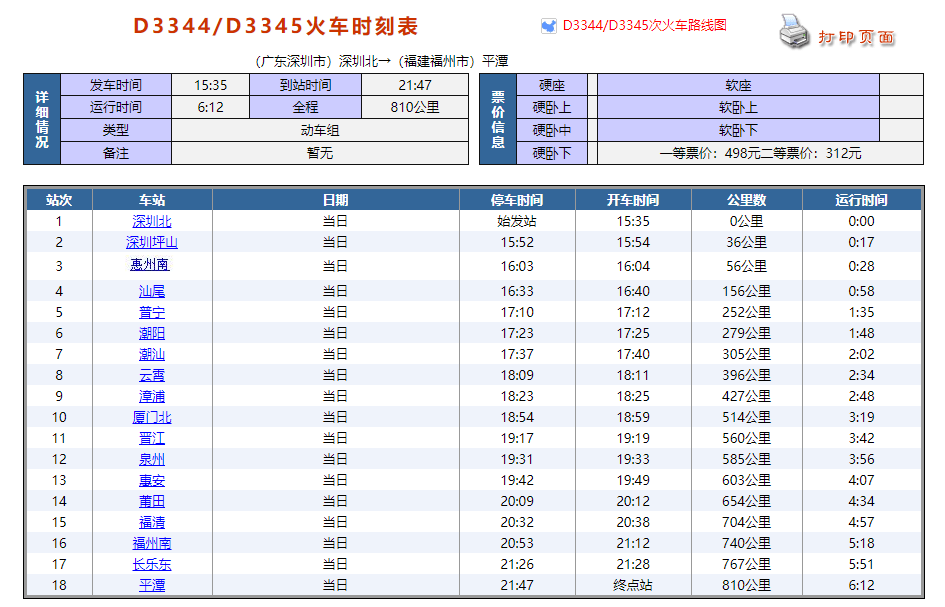Open the 福州南 station link
The width and height of the screenshot is (945, 607).
(152, 543)
